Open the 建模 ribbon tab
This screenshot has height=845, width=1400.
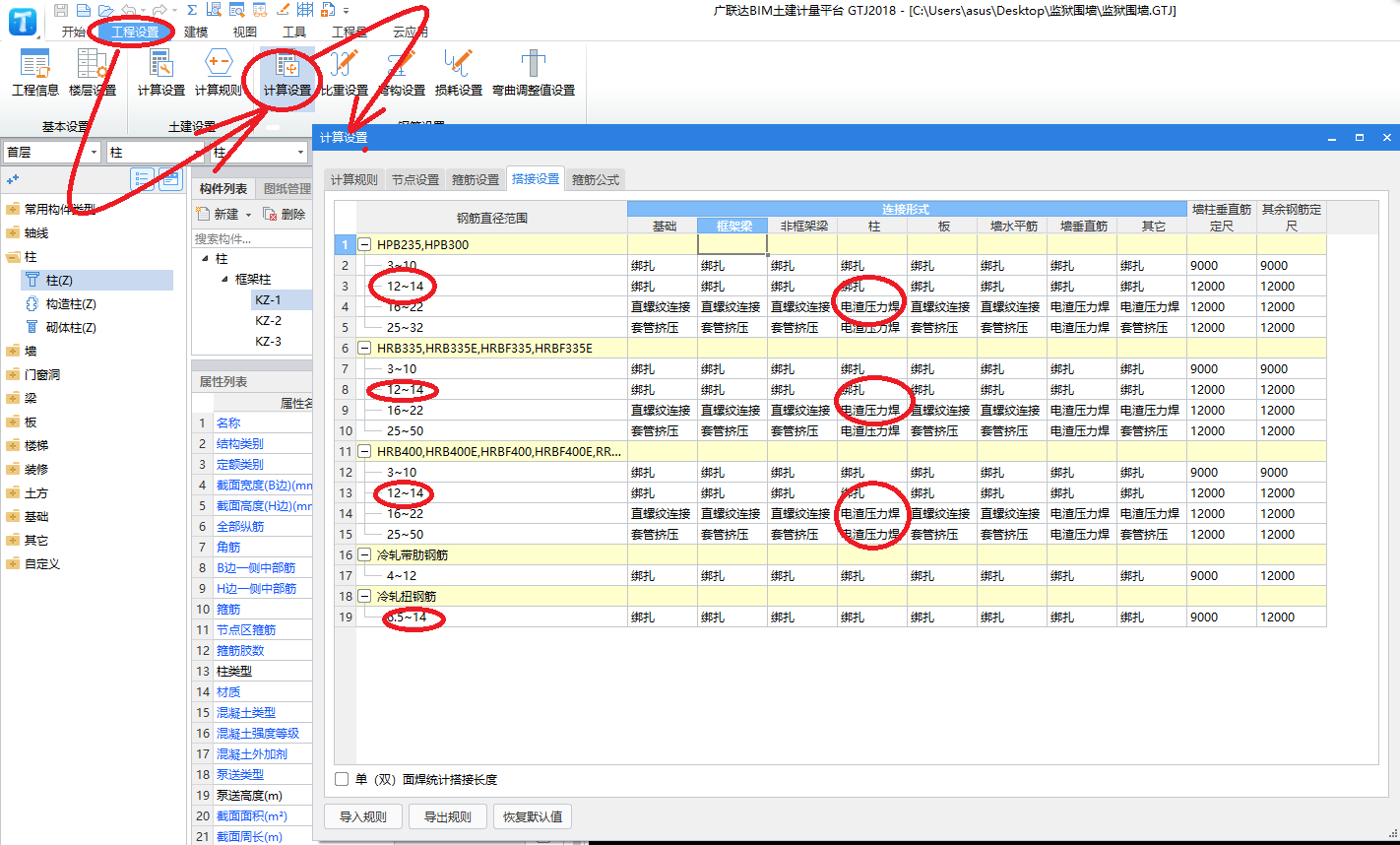point(196,32)
